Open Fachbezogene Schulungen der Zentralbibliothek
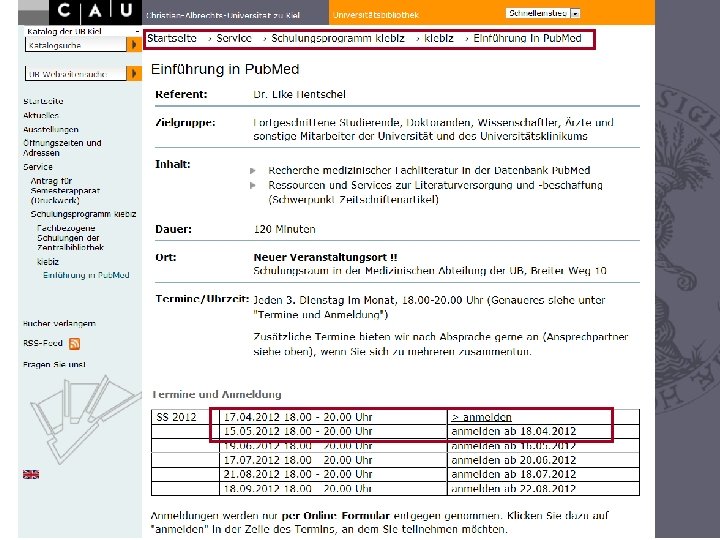 [70, 238]
